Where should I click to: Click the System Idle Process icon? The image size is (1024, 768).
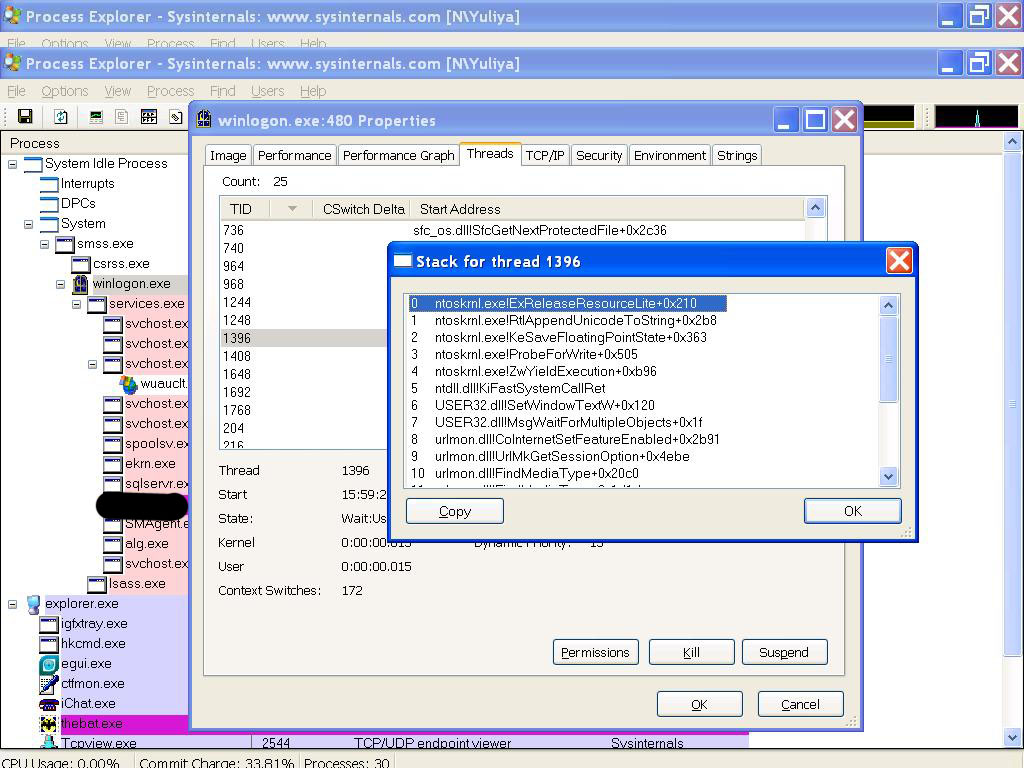[33, 164]
